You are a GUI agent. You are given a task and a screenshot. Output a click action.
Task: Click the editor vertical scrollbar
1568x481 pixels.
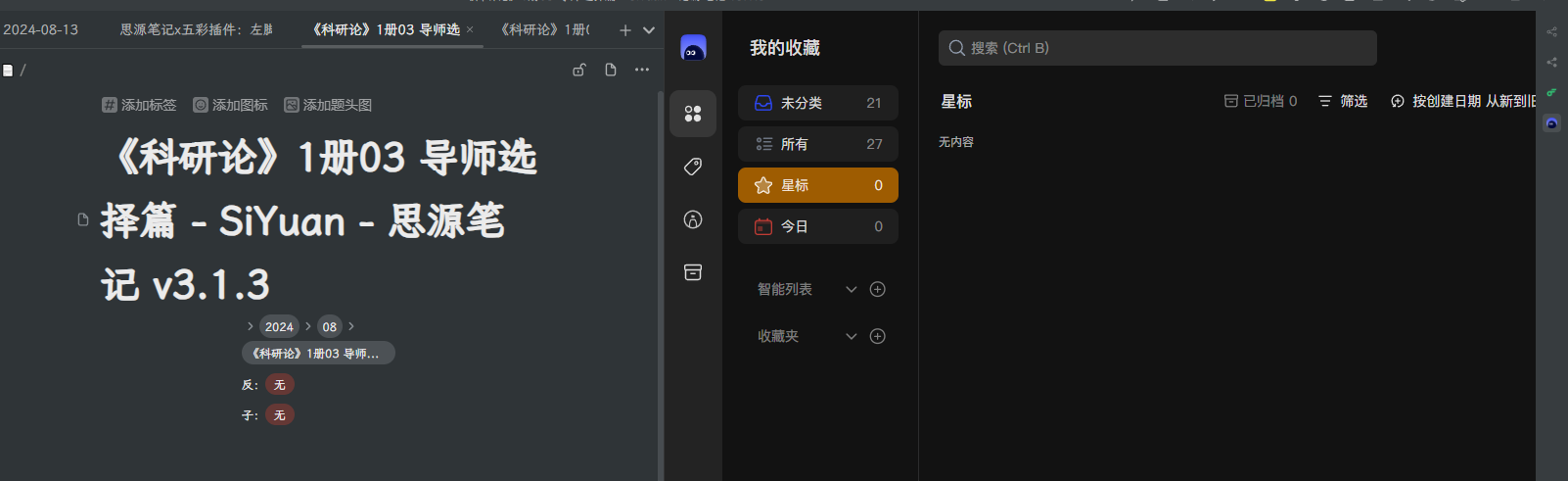(x=660, y=284)
